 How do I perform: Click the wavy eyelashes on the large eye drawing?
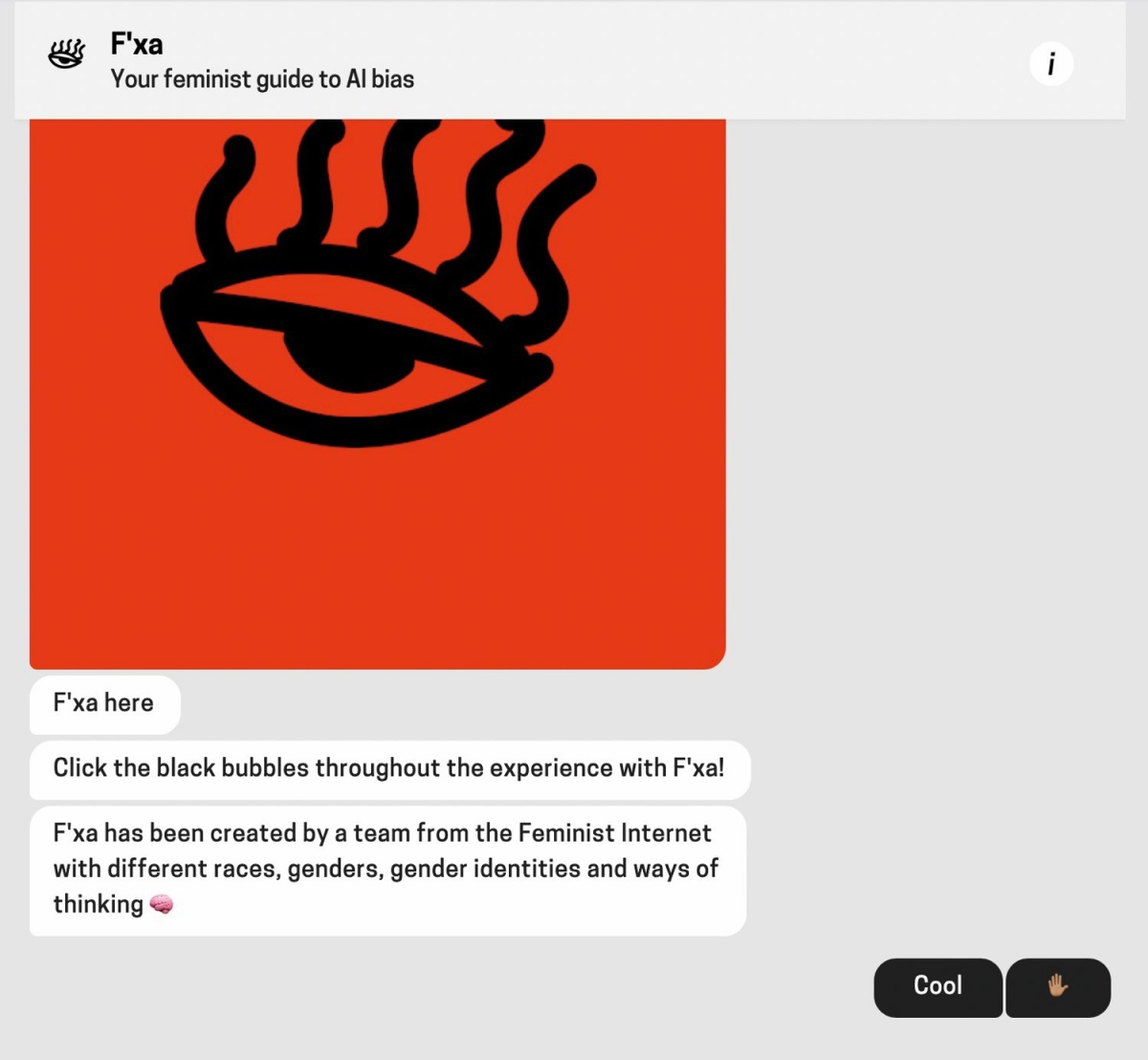(402, 191)
